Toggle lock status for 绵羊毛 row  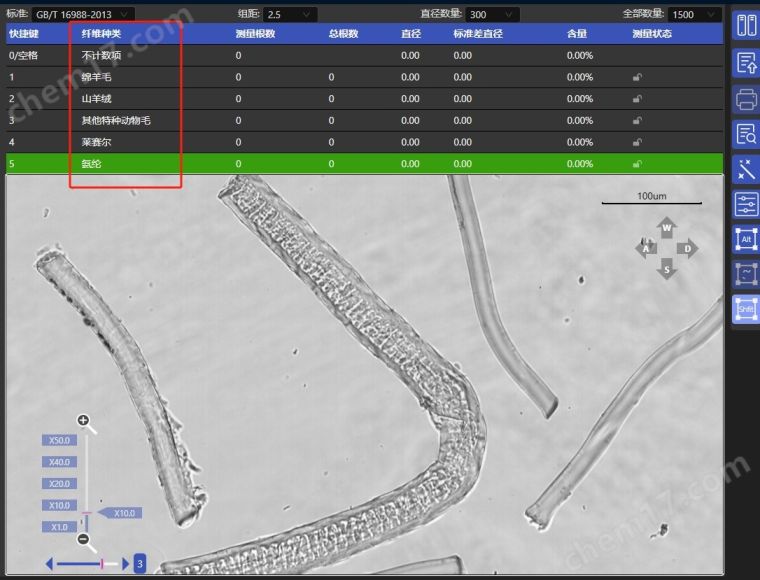637,77
